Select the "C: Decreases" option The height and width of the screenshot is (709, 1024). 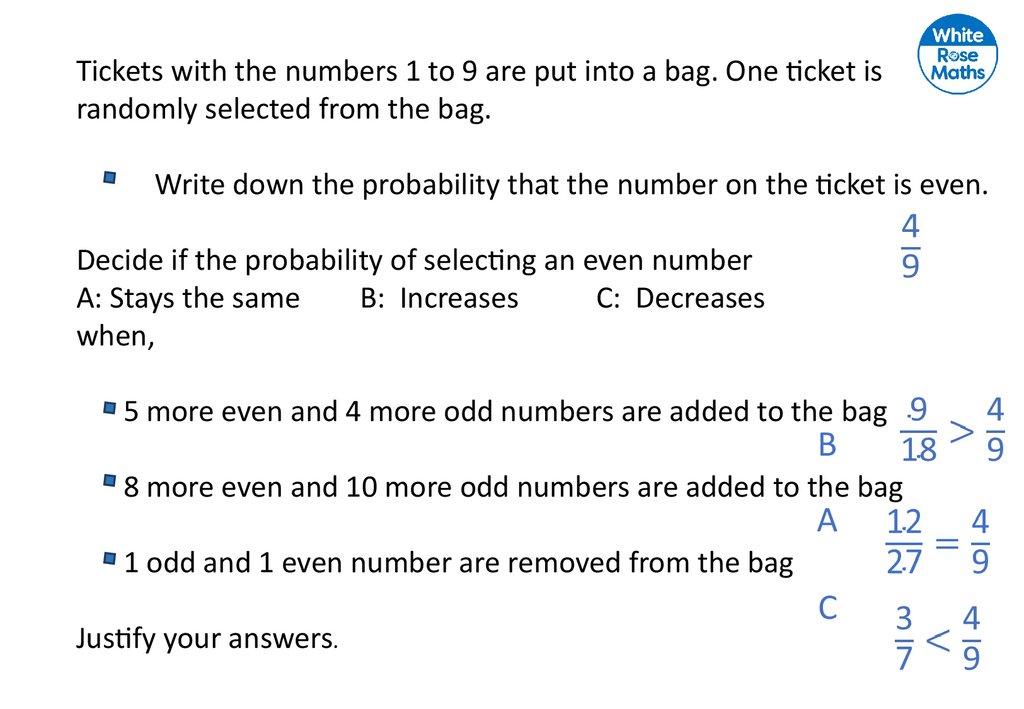tap(680, 298)
